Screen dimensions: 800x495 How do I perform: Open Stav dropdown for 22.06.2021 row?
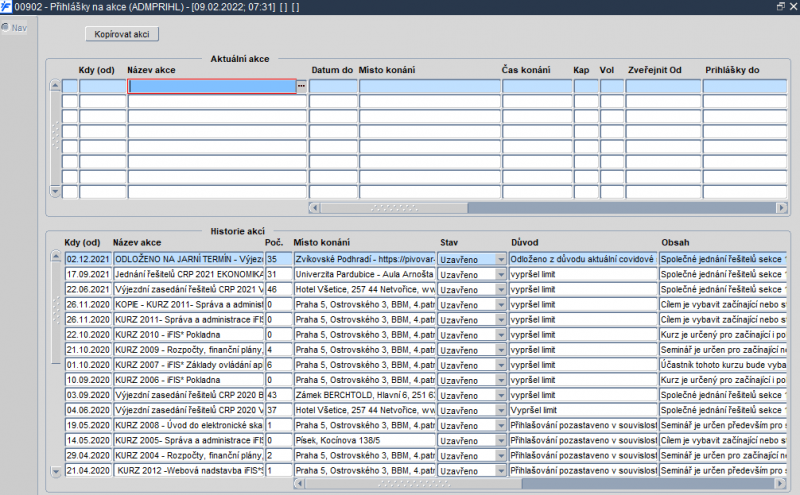point(501,289)
